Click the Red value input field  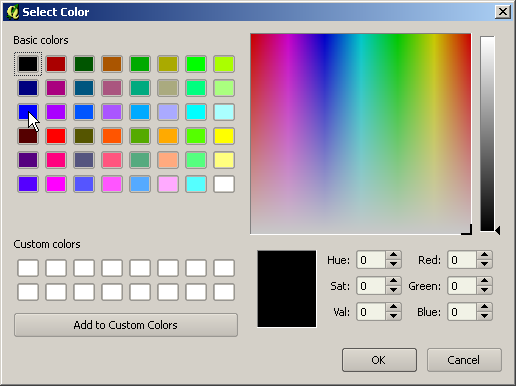pos(462,260)
